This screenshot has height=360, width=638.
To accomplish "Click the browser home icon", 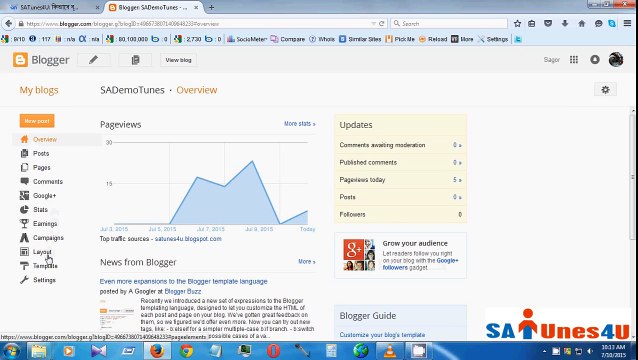I will tap(581, 24).
